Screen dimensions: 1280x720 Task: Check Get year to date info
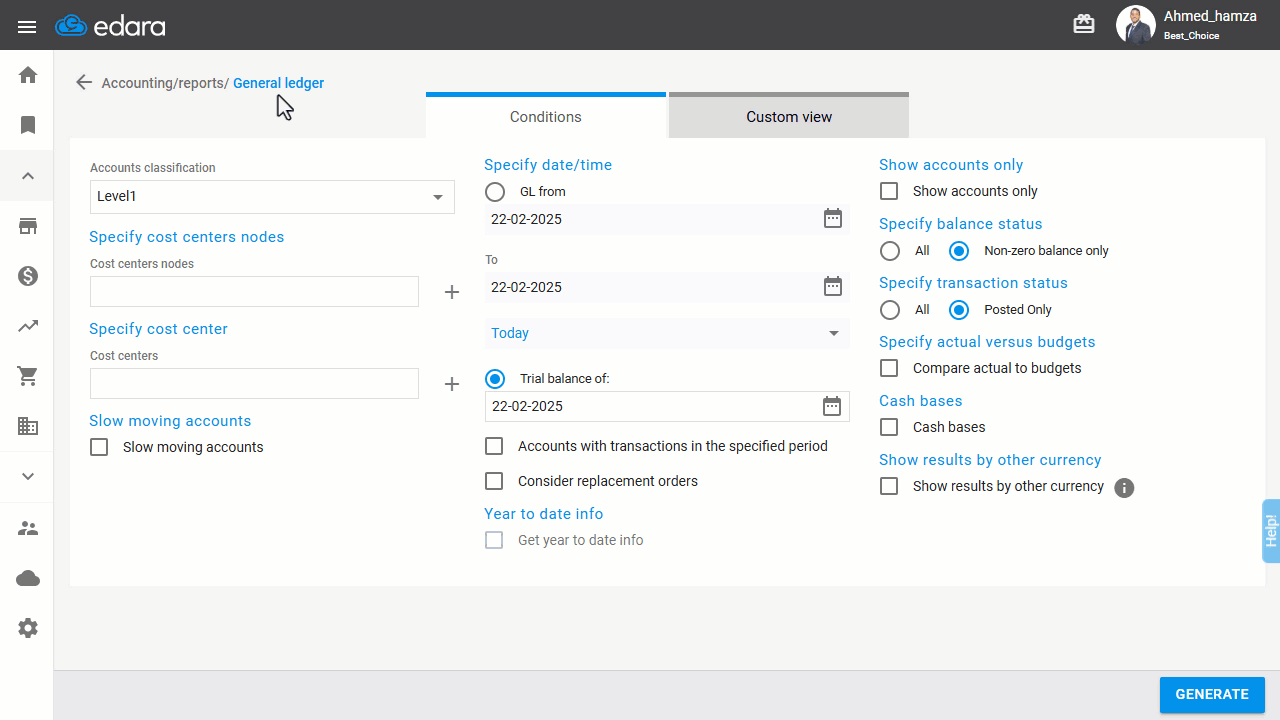(x=494, y=540)
